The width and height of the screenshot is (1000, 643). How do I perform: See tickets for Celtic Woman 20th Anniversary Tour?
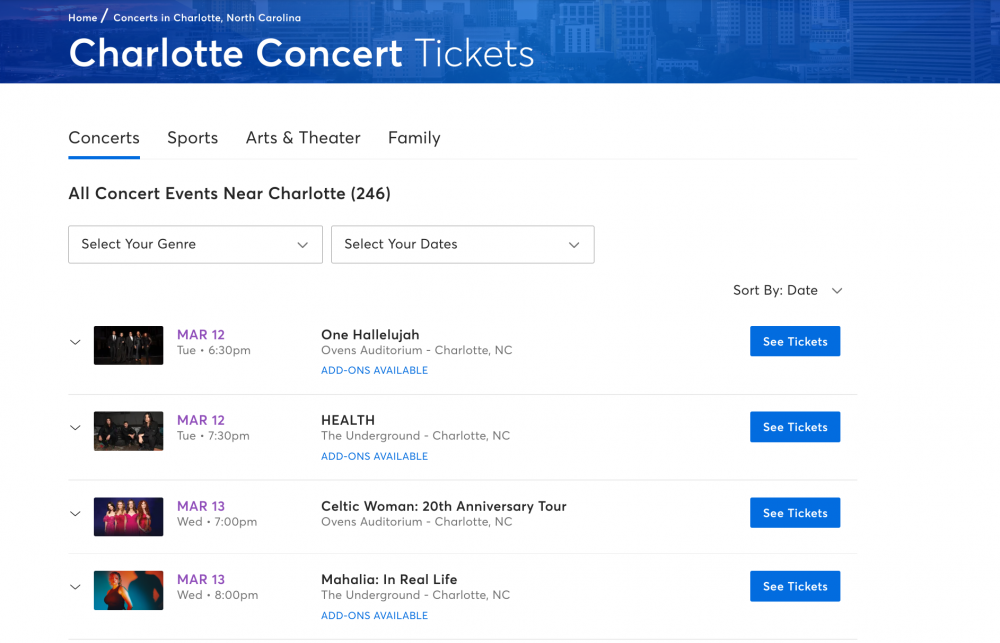pos(795,513)
